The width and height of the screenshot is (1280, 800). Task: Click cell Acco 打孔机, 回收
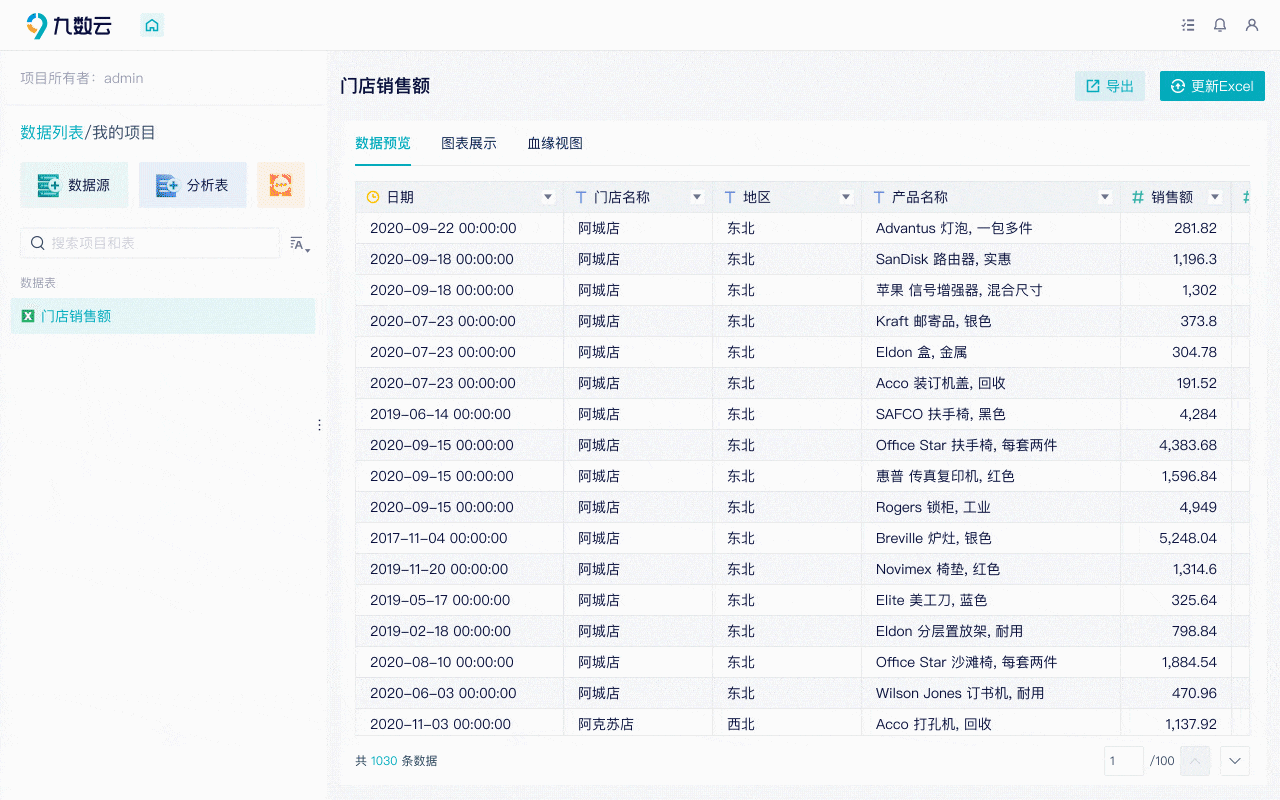tap(990, 724)
